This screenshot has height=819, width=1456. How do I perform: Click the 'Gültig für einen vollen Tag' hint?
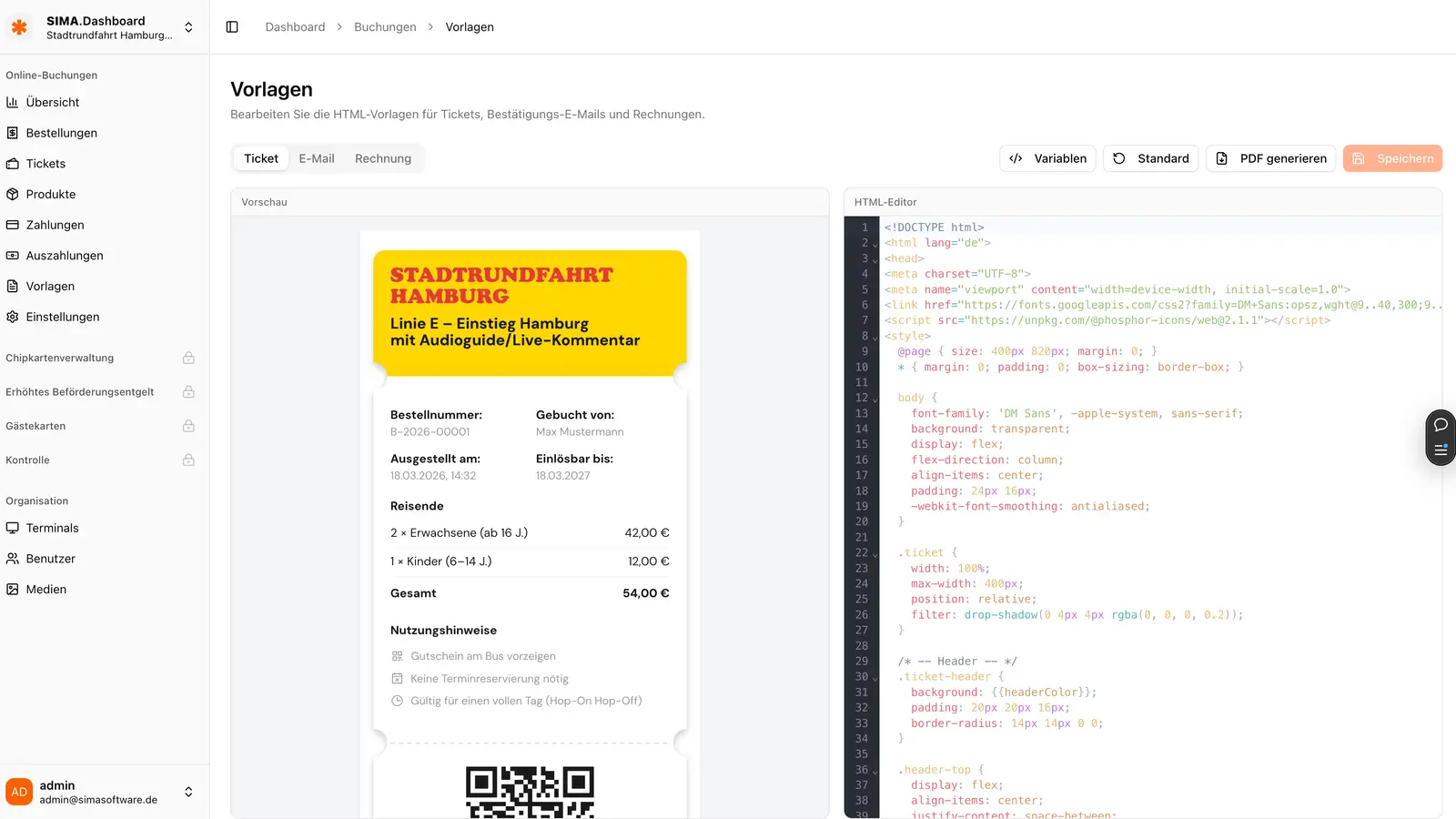[526, 701]
